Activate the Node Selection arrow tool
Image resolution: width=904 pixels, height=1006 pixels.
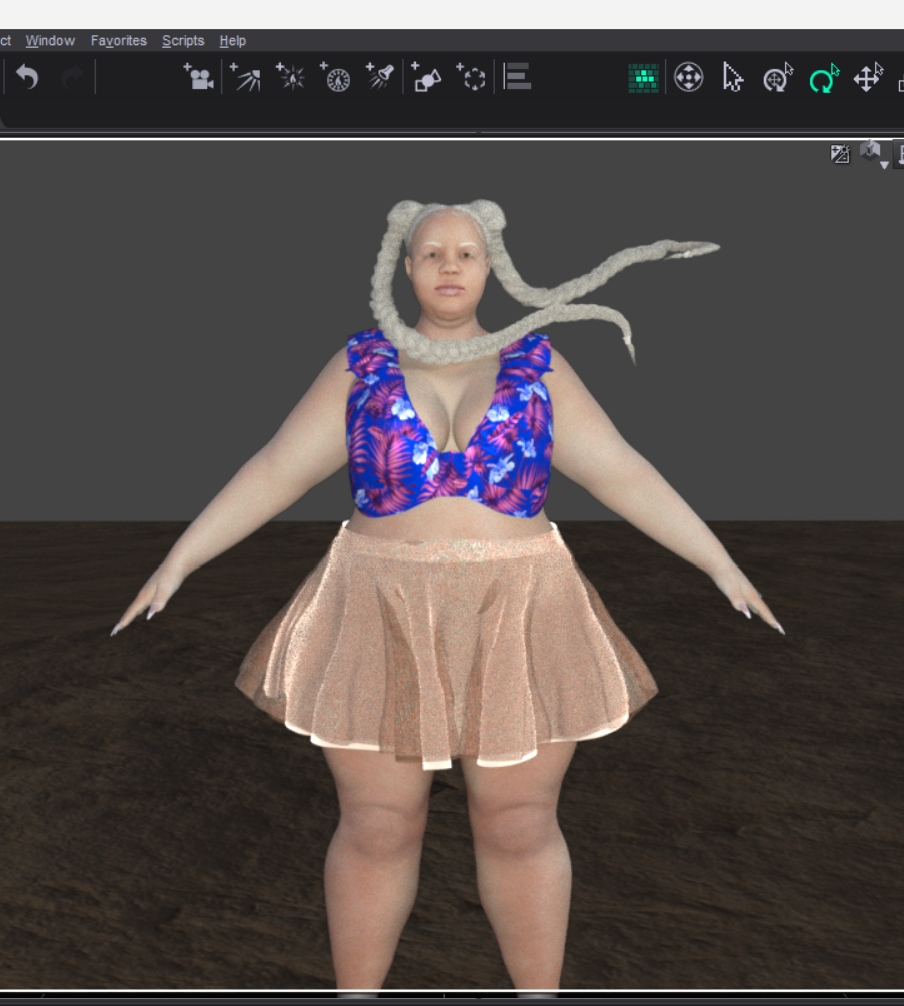(733, 77)
